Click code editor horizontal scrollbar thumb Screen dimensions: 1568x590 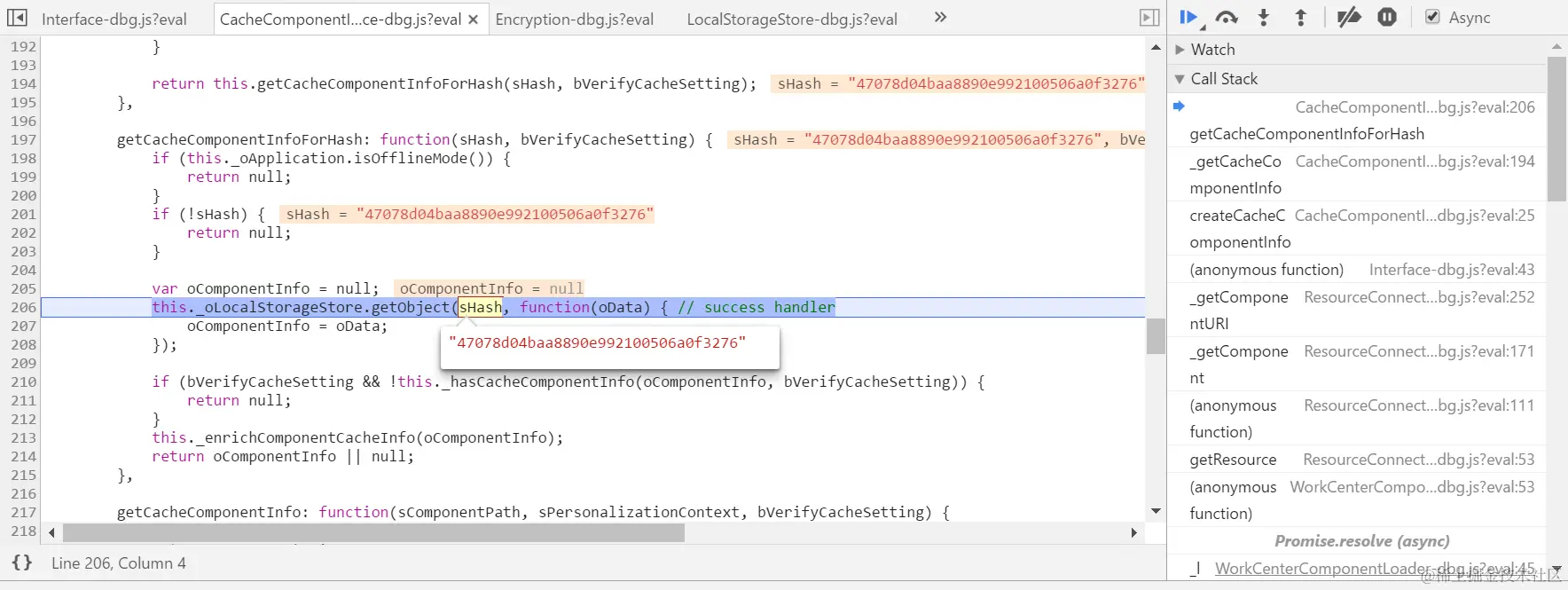[x=373, y=532]
